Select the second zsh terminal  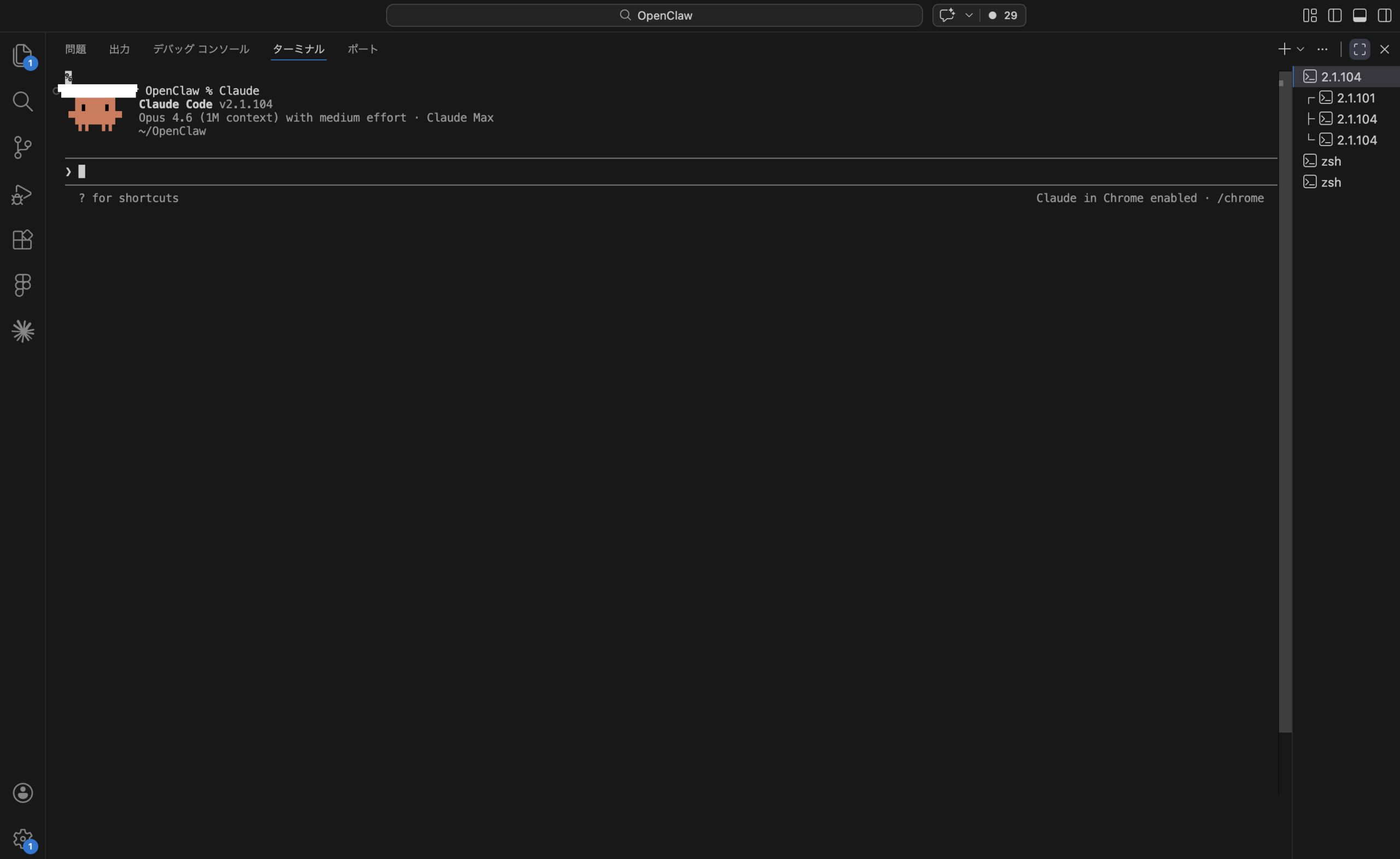tap(1346, 182)
